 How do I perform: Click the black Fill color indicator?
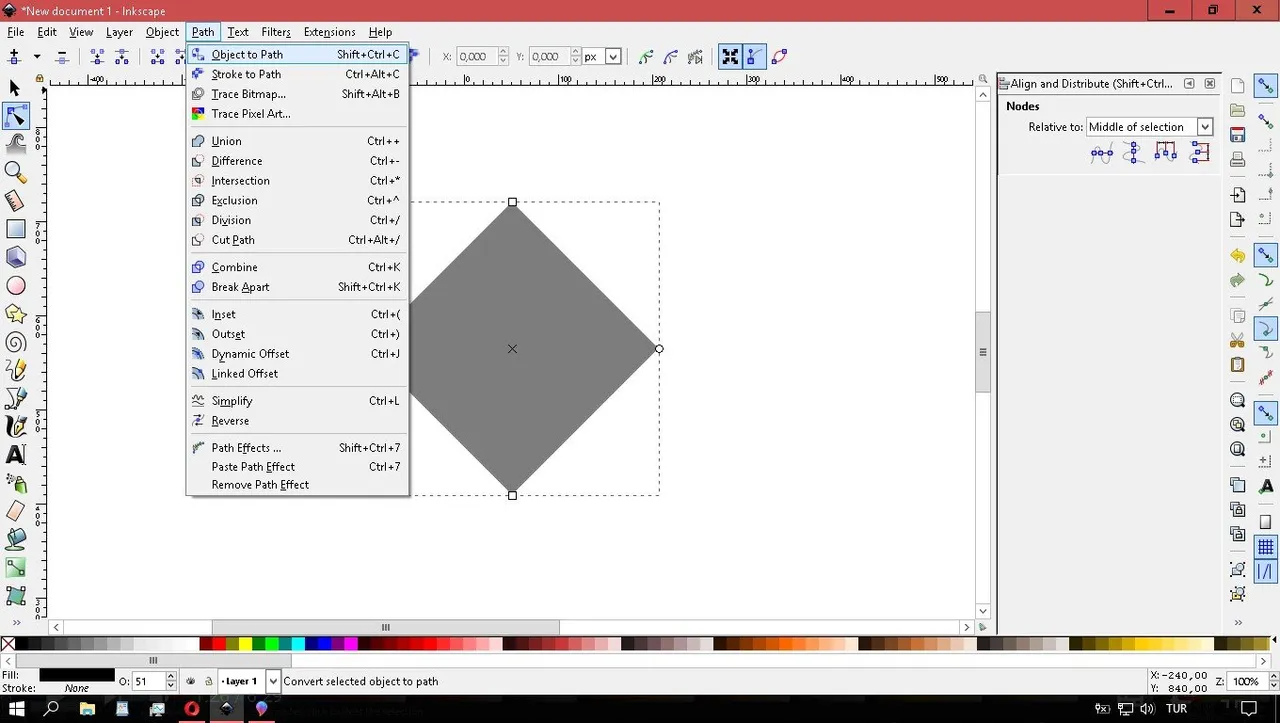(x=76, y=675)
